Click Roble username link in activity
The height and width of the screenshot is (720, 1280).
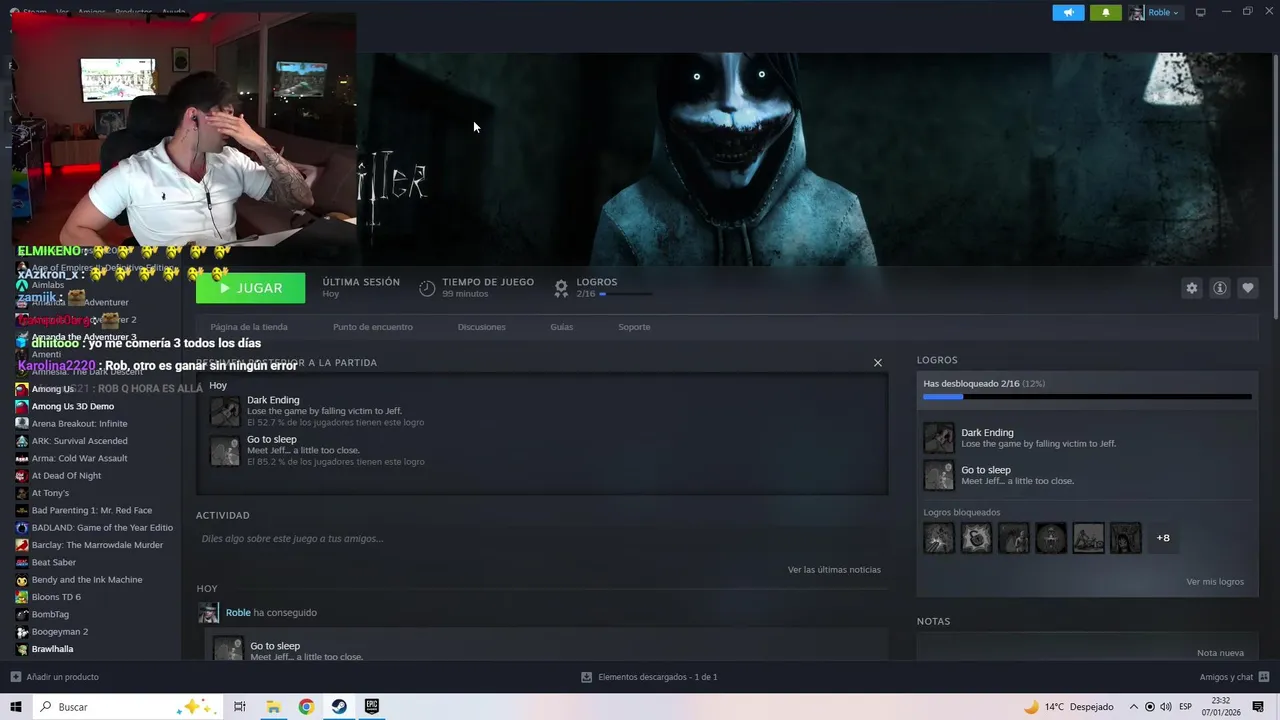(x=238, y=613)
